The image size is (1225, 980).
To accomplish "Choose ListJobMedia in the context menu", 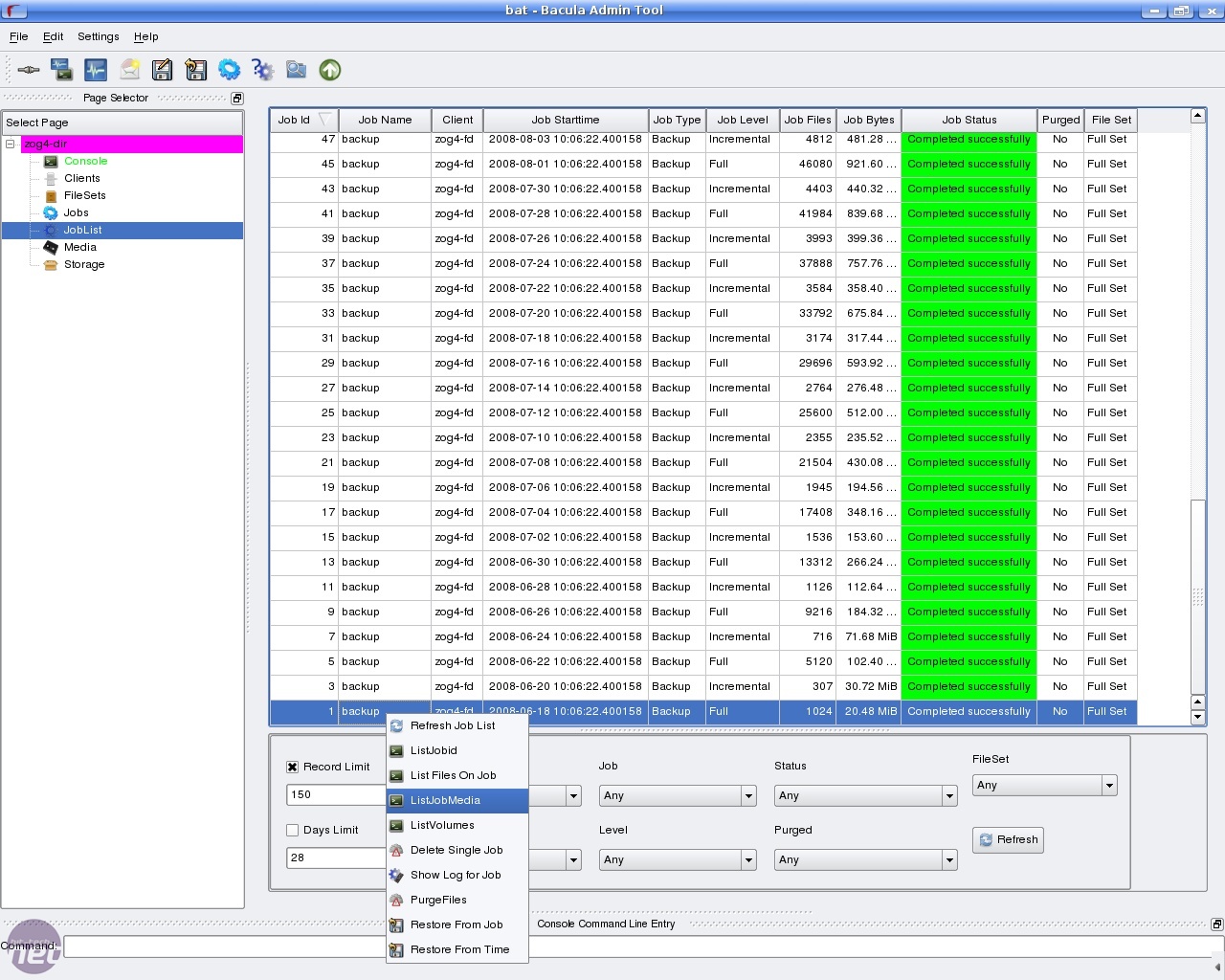I will click(457, 800).
